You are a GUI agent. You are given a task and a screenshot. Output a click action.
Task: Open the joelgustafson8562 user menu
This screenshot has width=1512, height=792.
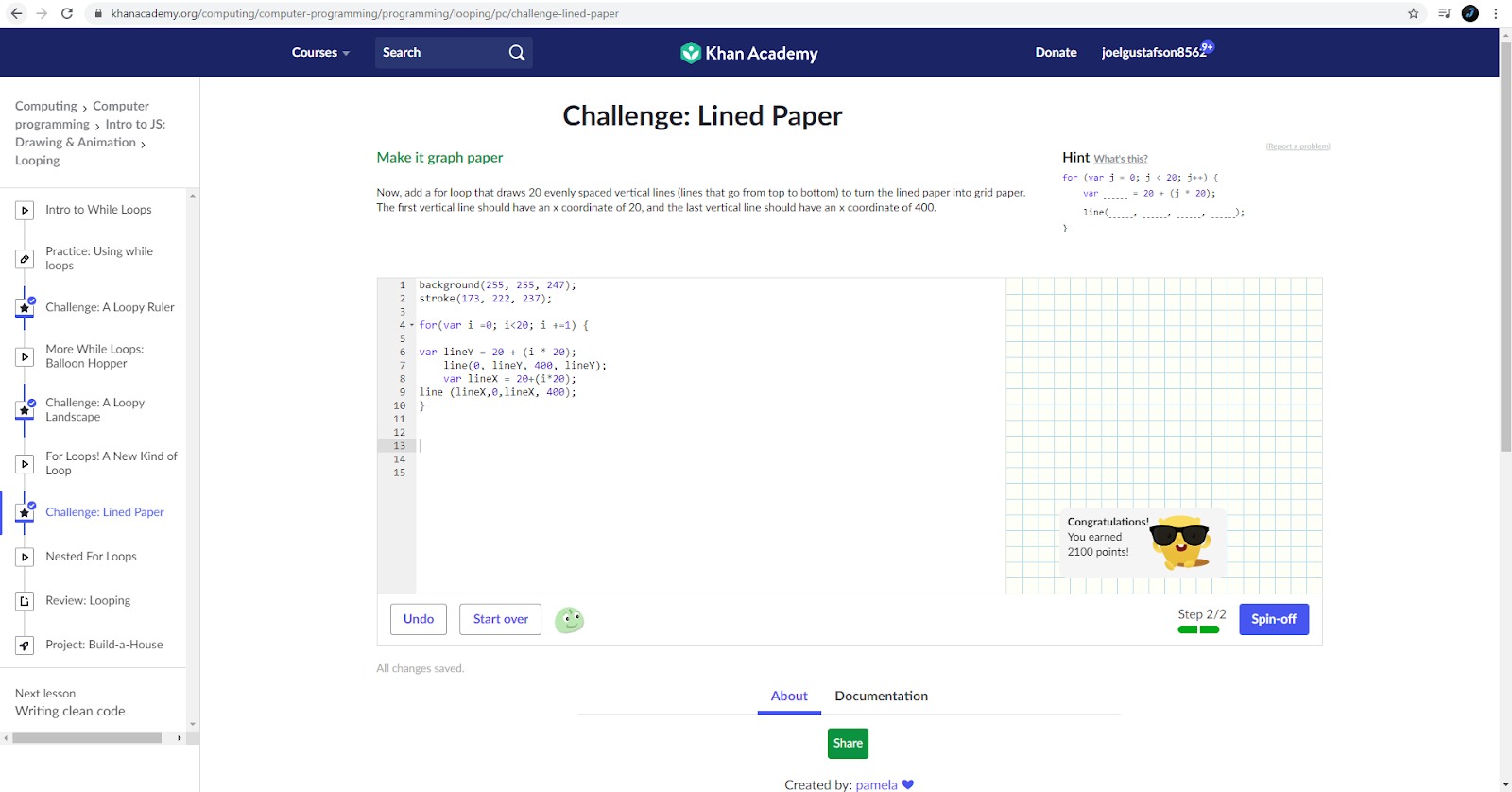(x=1153, y=53)
